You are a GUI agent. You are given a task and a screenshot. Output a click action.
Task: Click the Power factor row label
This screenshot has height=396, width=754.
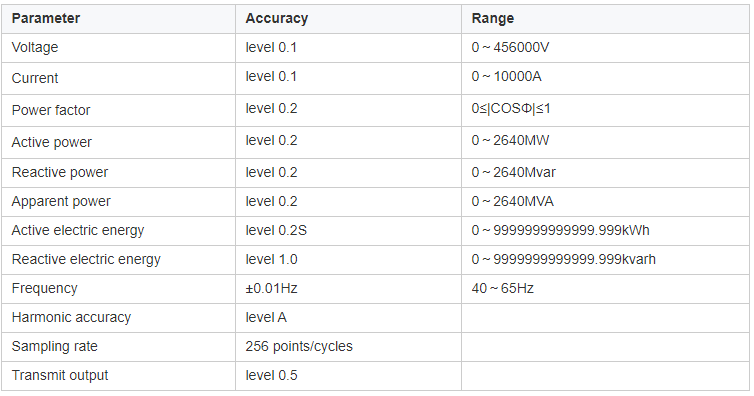(x=51, y=110)
